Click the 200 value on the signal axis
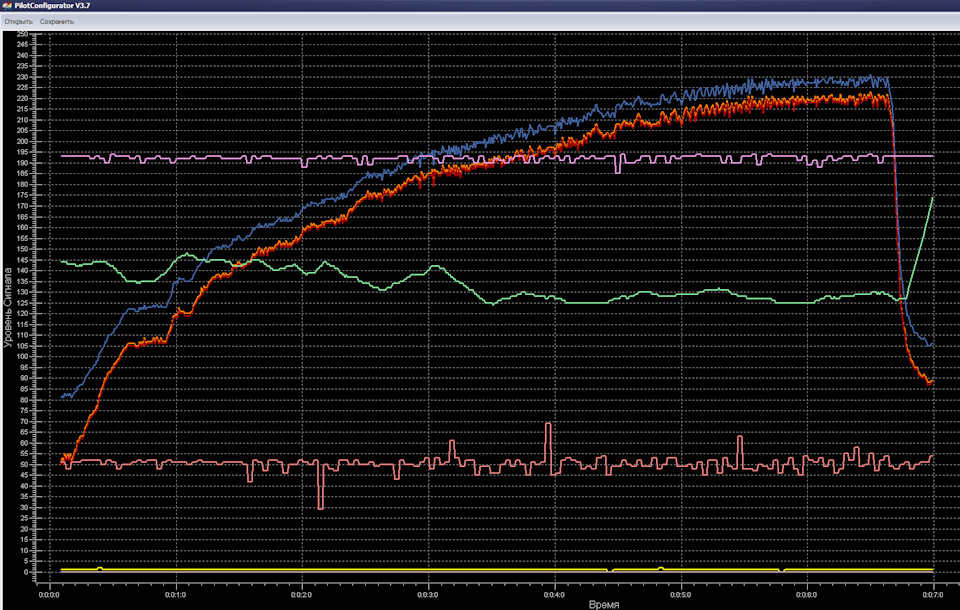This screenshot has height=610, width=960. click(22, 141)
